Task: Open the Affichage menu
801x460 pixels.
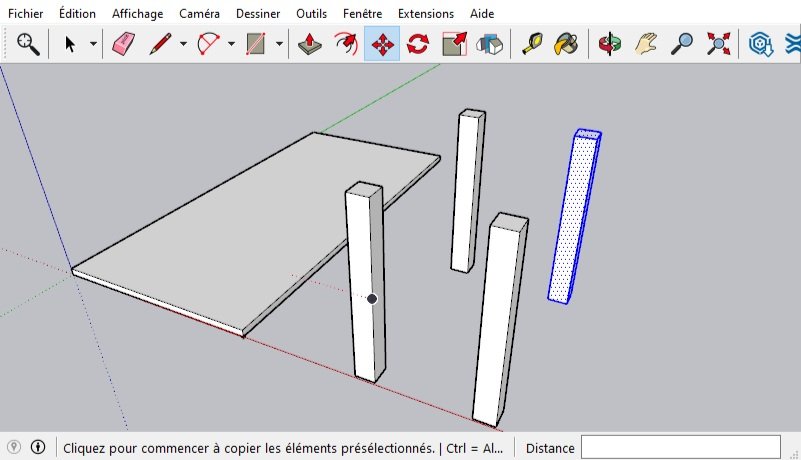Action: [137, 14]
